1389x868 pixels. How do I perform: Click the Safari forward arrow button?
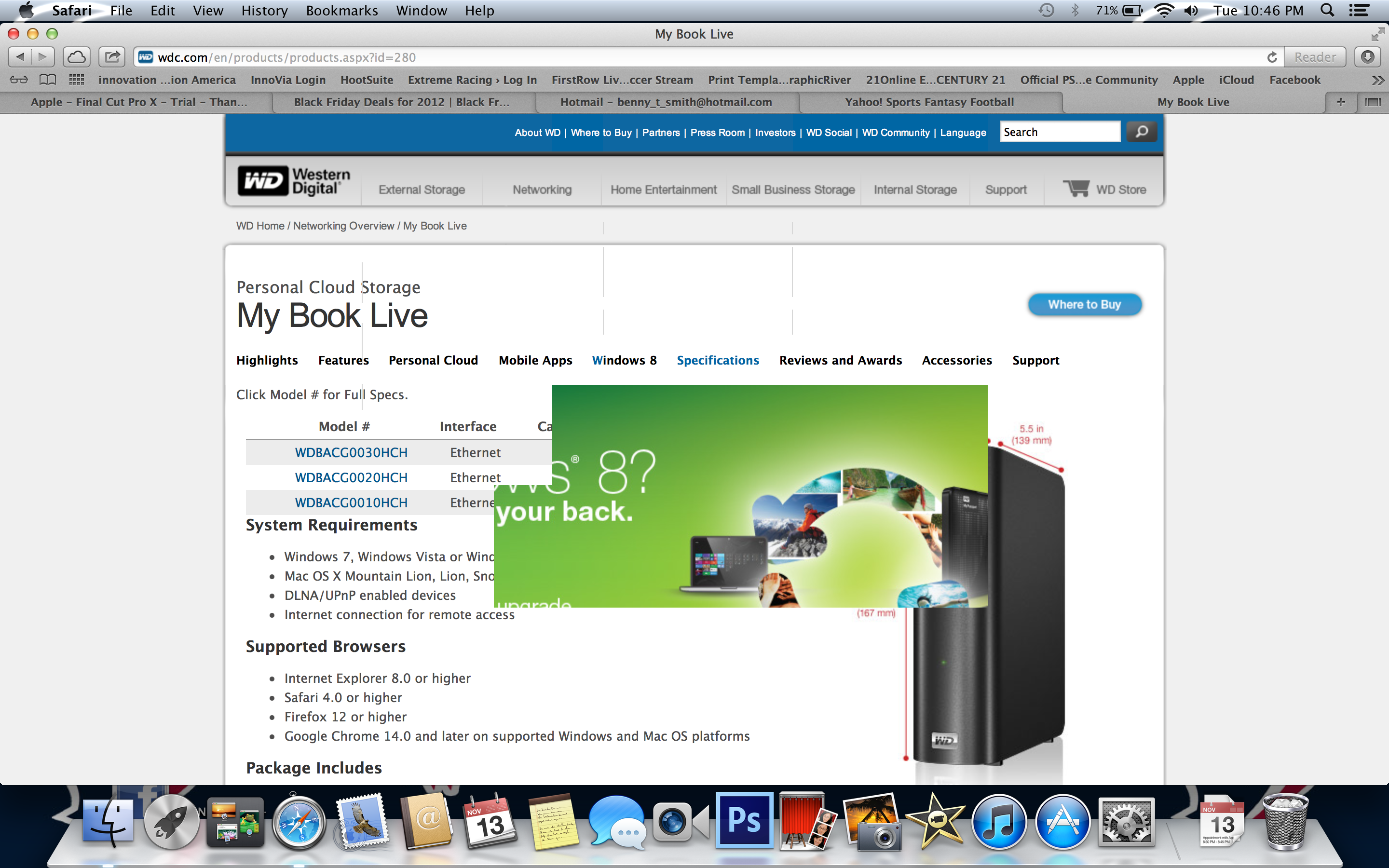(x=43, y=57)
